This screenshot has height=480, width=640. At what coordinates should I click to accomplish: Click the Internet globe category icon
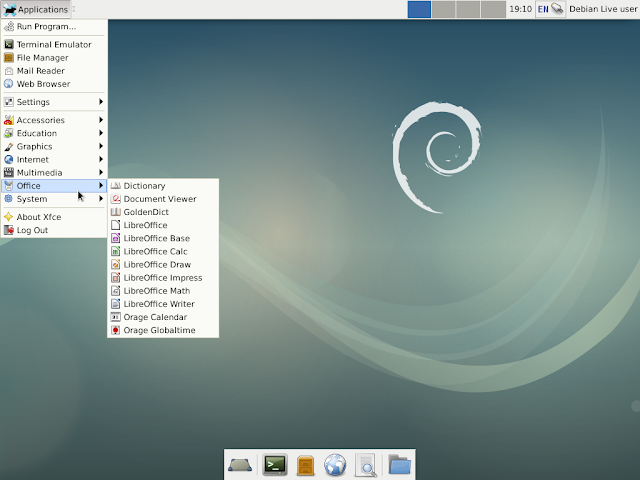[x=9, y=159]
